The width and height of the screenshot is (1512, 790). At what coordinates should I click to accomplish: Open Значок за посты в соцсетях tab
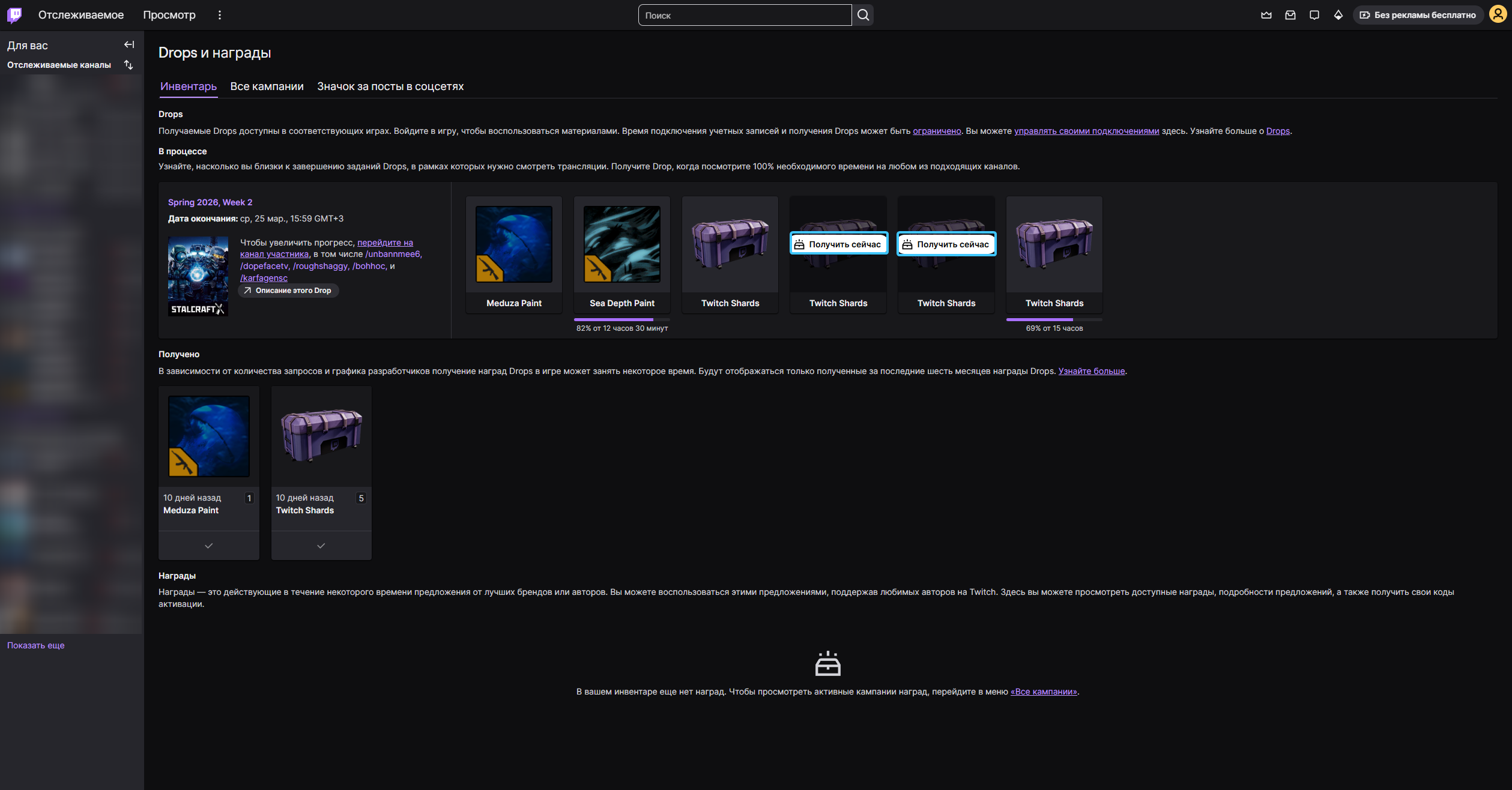pos(390,86)
